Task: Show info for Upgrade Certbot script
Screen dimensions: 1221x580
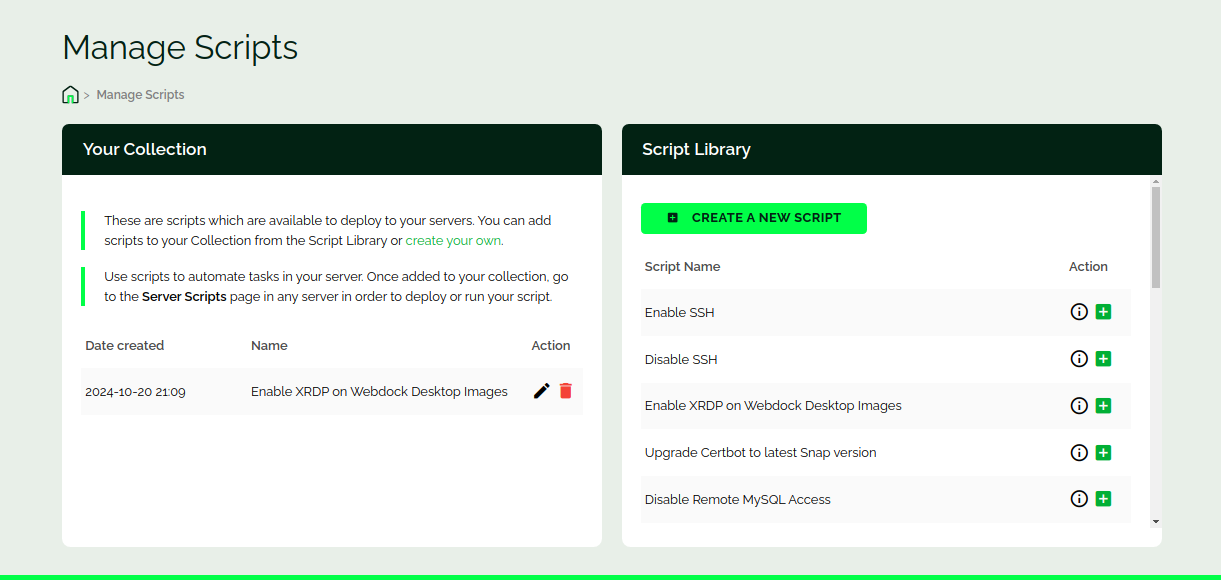Action: pyautogui.click(x=1079, y=453)
